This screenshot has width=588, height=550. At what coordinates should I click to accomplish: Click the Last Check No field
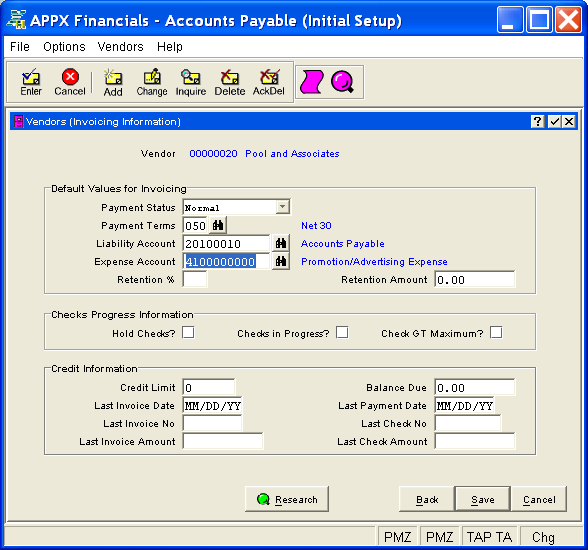click(x=468, y=423)
